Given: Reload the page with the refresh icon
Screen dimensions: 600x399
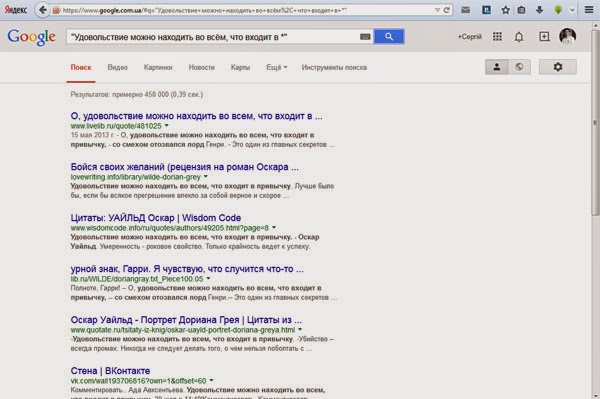Looking at the screenshot, I should click(447, 10).
